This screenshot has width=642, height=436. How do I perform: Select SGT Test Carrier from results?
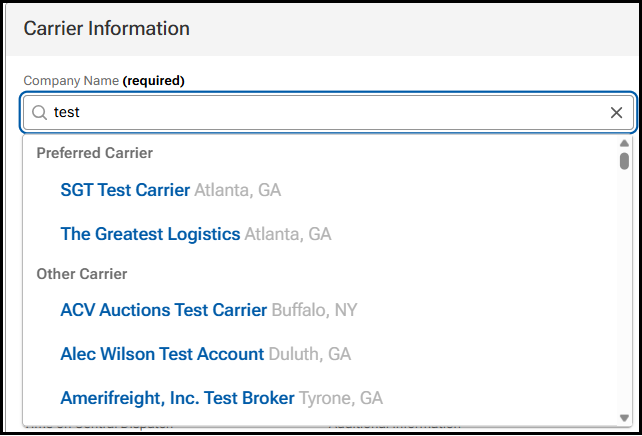tap(125, 190)
